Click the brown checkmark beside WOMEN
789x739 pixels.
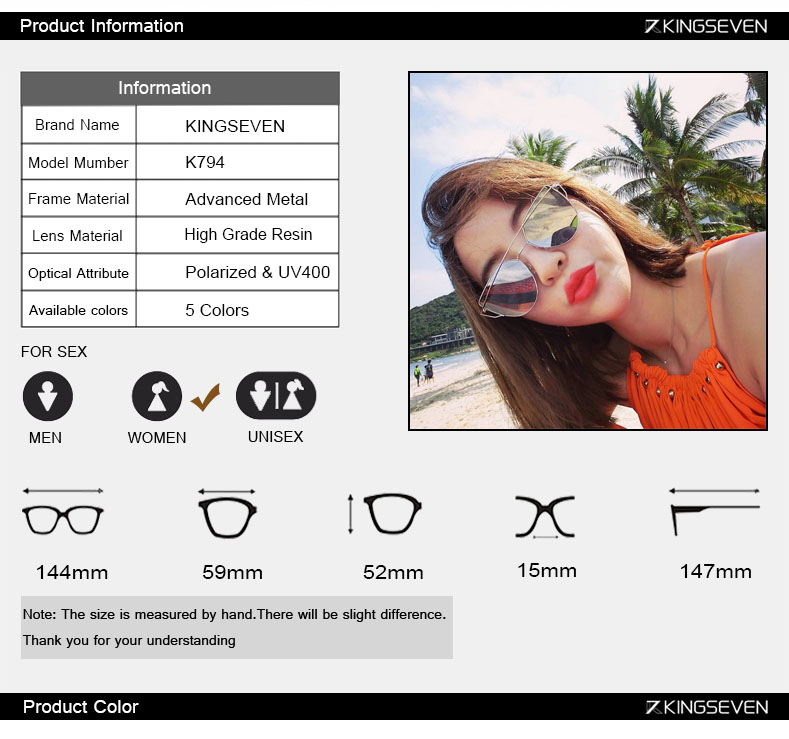coord(205,398)
